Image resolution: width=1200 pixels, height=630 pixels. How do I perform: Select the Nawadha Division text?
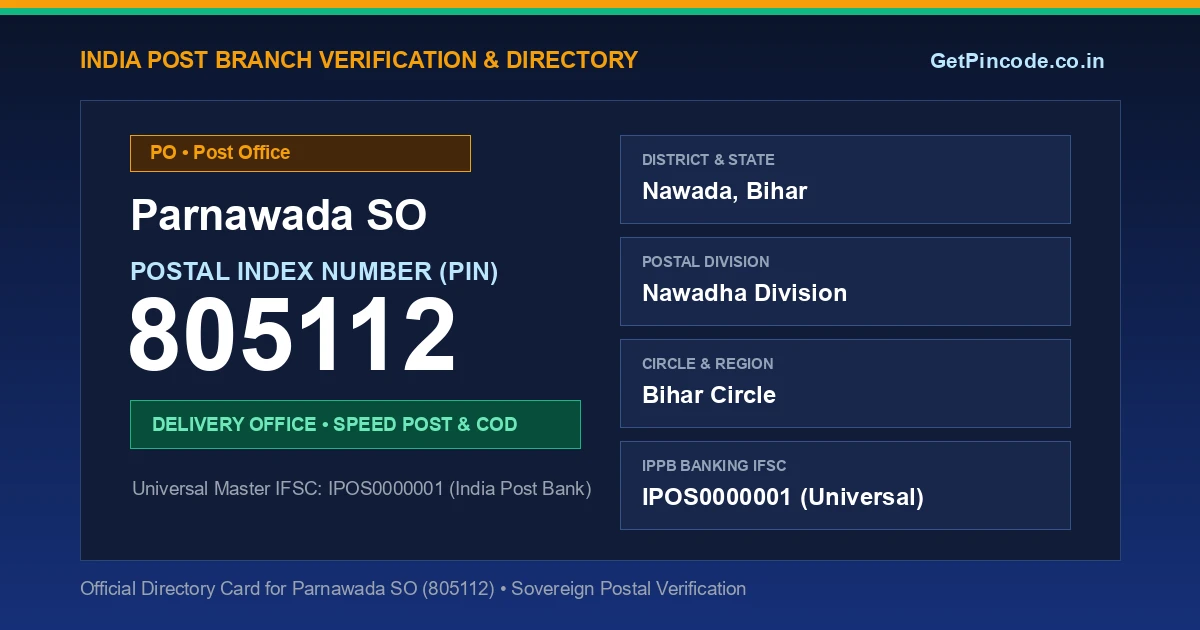click(x=744, y=293)
